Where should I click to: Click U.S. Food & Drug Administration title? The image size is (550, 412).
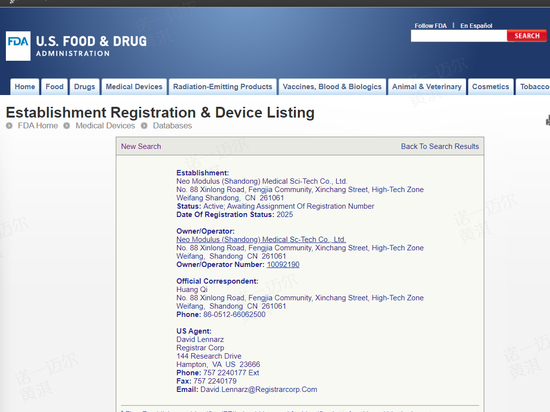[x=91, y=46]
